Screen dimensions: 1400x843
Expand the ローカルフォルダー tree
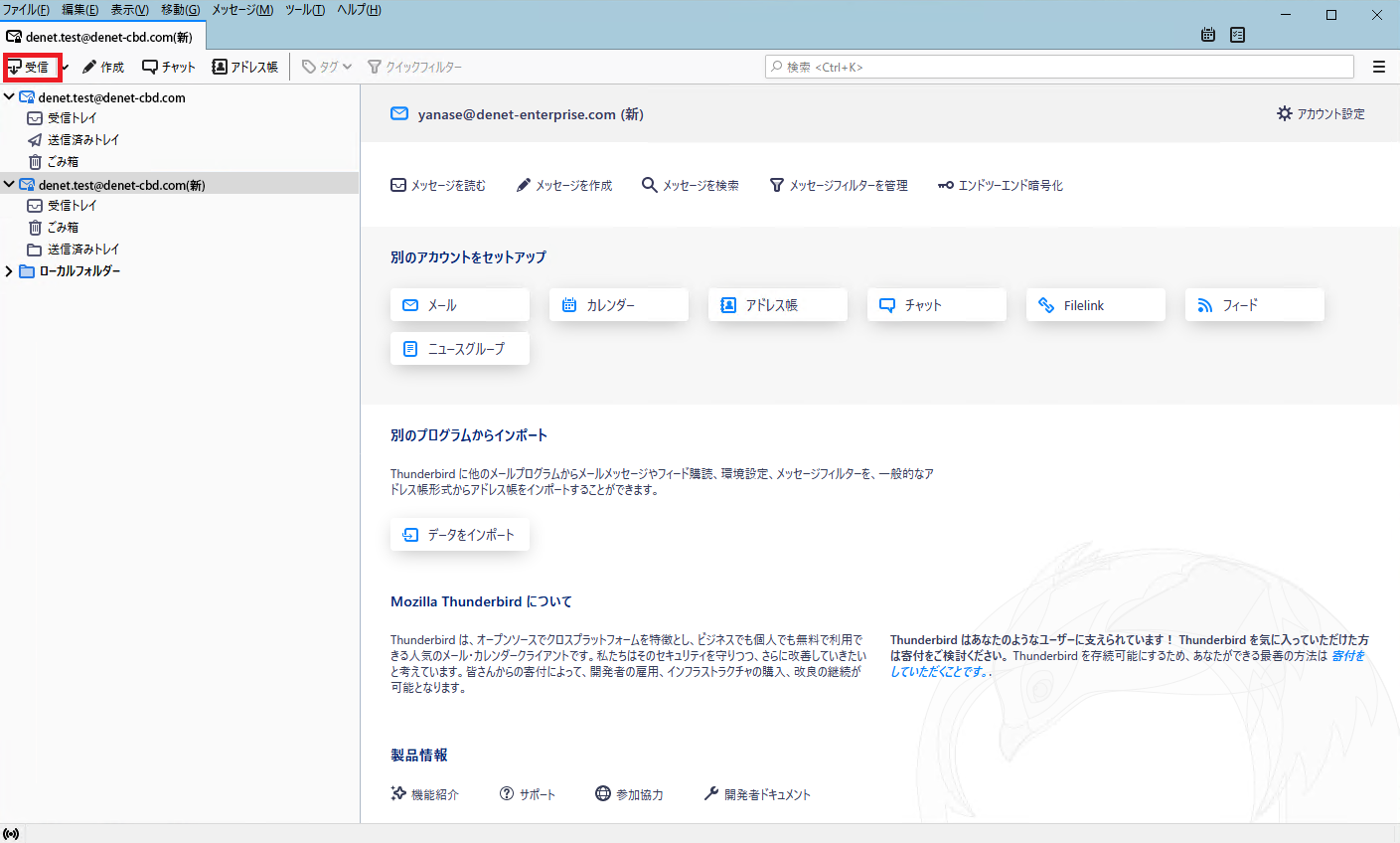[9, 271]
